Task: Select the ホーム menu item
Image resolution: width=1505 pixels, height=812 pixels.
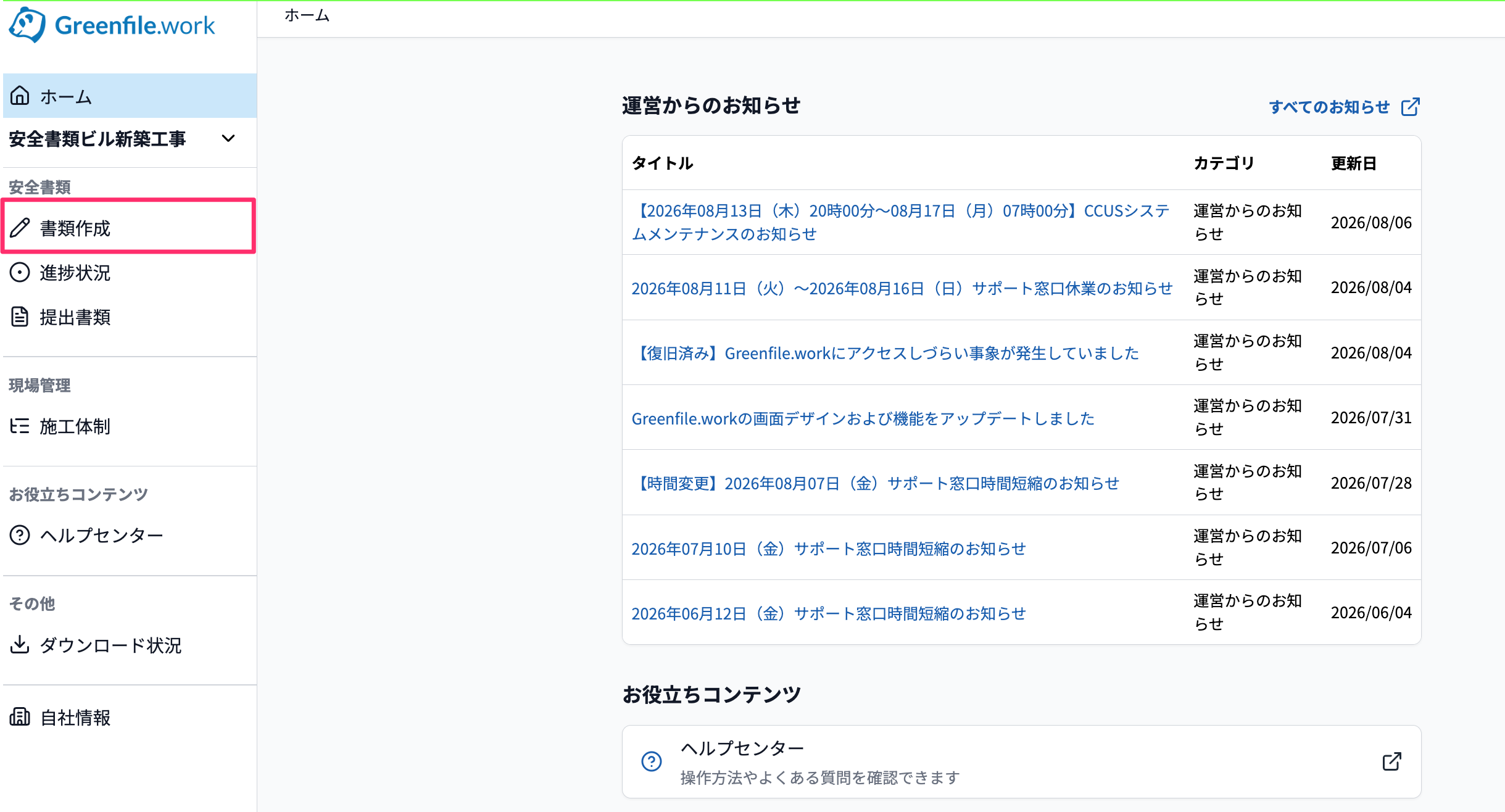Action: [130, 96]
